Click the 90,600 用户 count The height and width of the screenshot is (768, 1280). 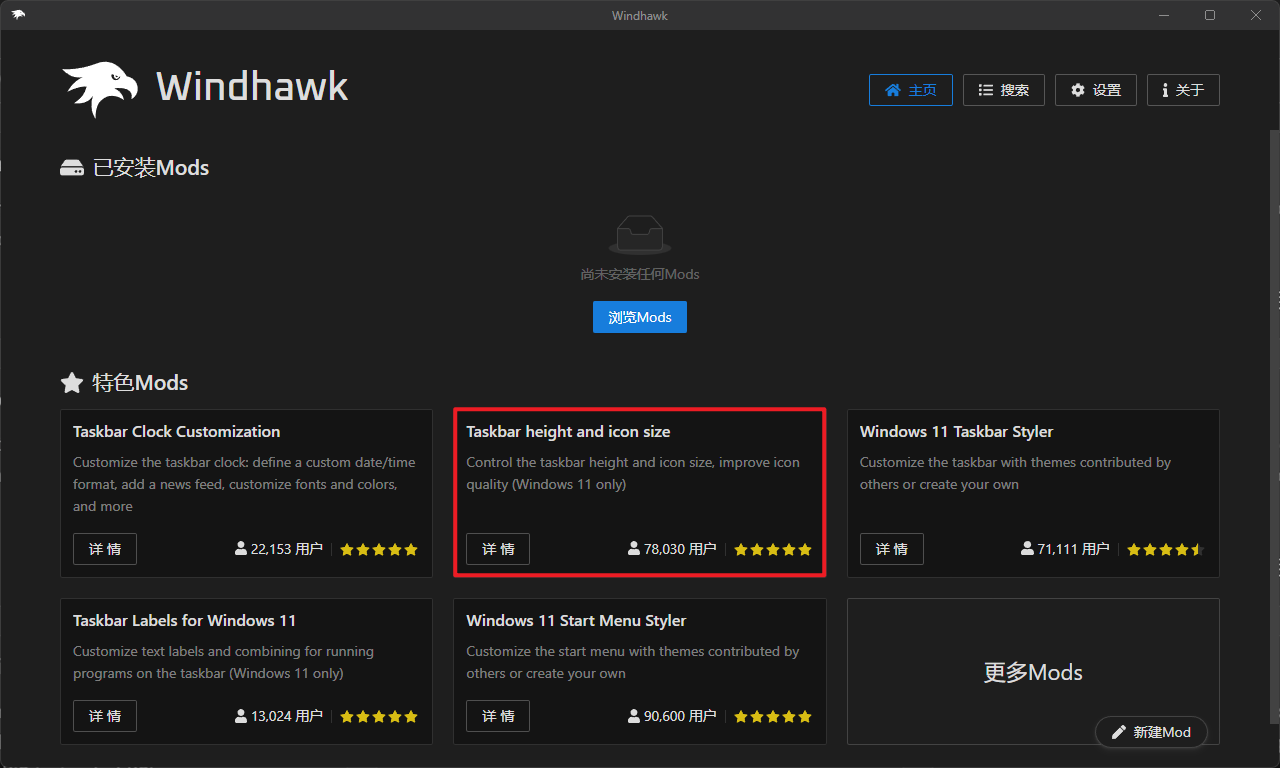[680, 716]
